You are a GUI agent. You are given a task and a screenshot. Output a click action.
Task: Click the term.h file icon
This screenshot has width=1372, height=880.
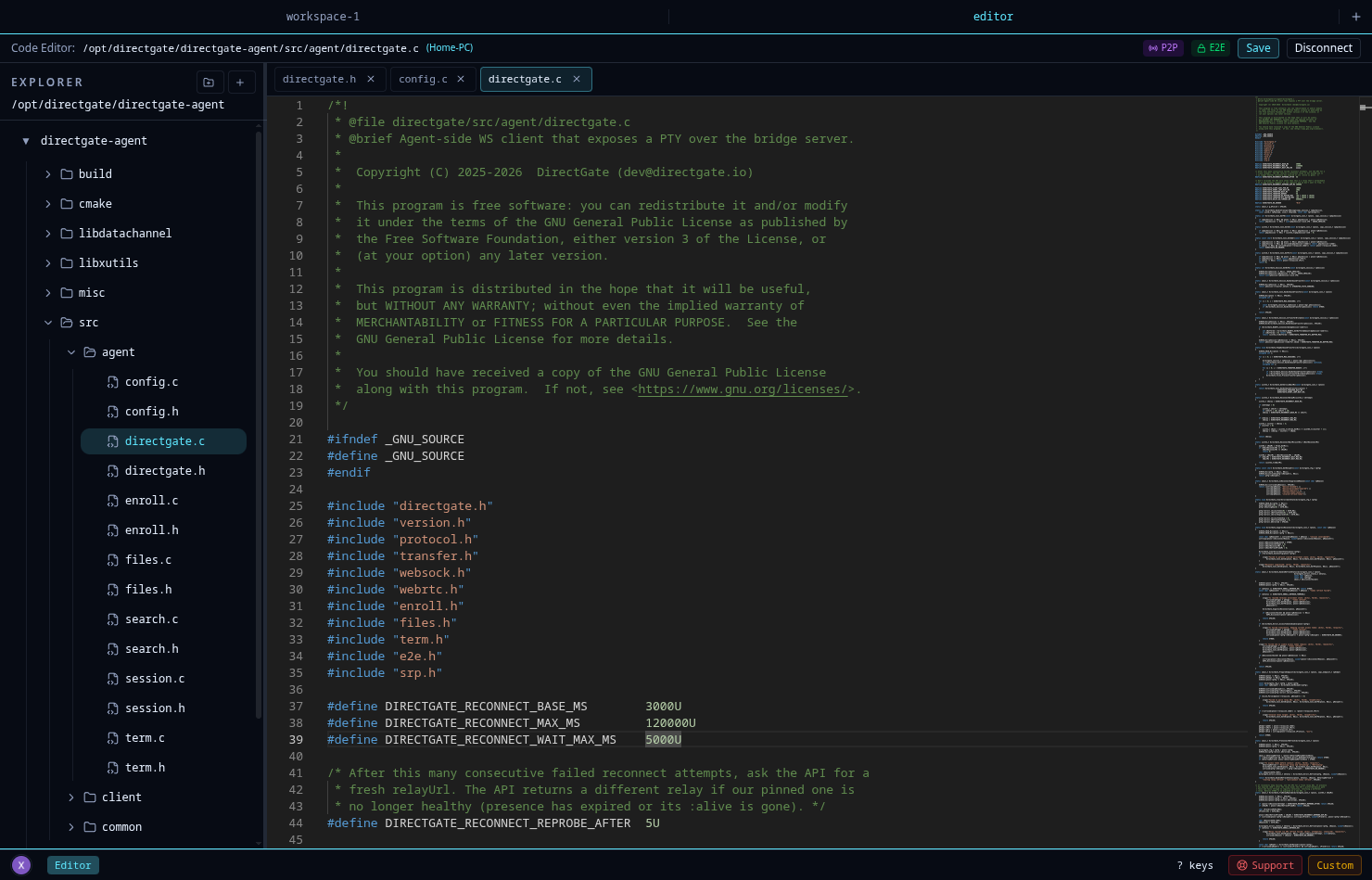point(113,768)
